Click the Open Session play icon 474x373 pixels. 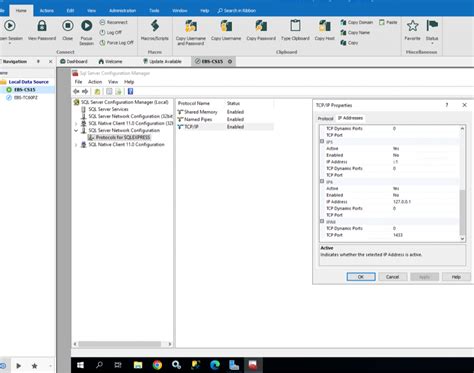(10, 26)
